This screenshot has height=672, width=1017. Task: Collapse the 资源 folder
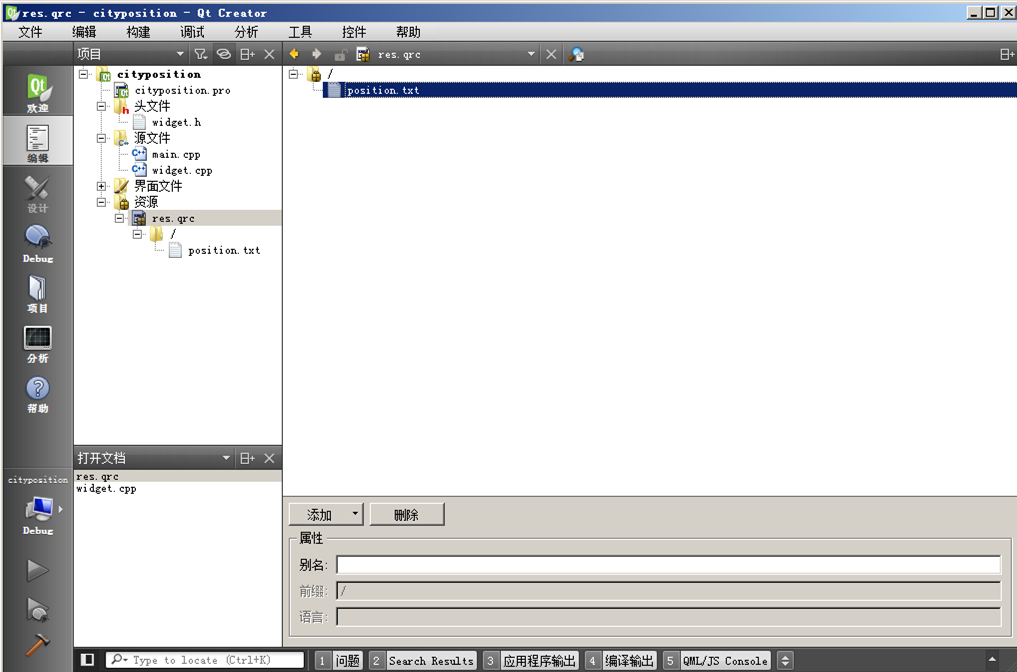click(102, 202)
